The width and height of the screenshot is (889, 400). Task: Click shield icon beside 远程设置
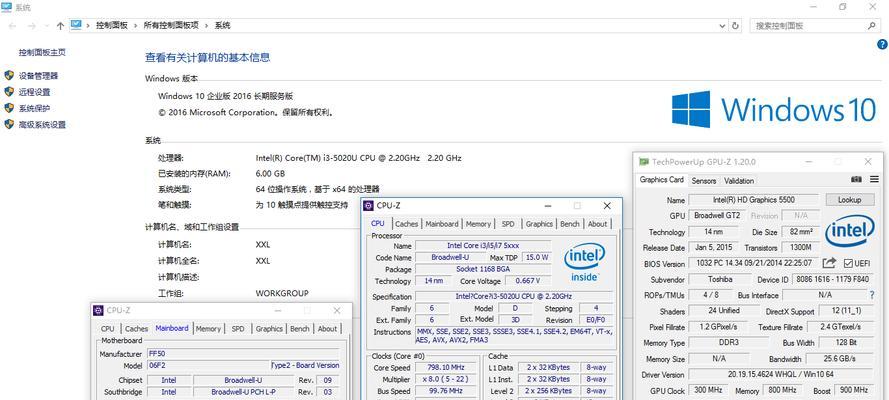coord(9,92)
